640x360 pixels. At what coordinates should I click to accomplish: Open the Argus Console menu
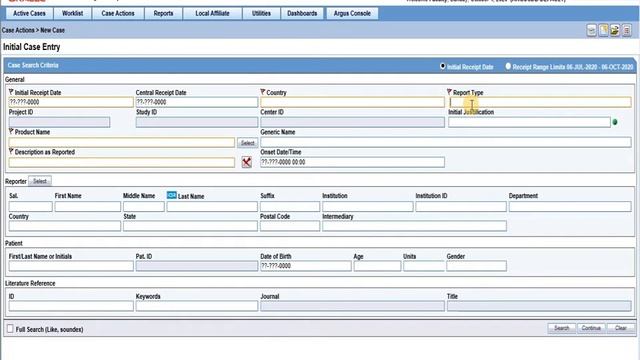(x=352, y=13)
